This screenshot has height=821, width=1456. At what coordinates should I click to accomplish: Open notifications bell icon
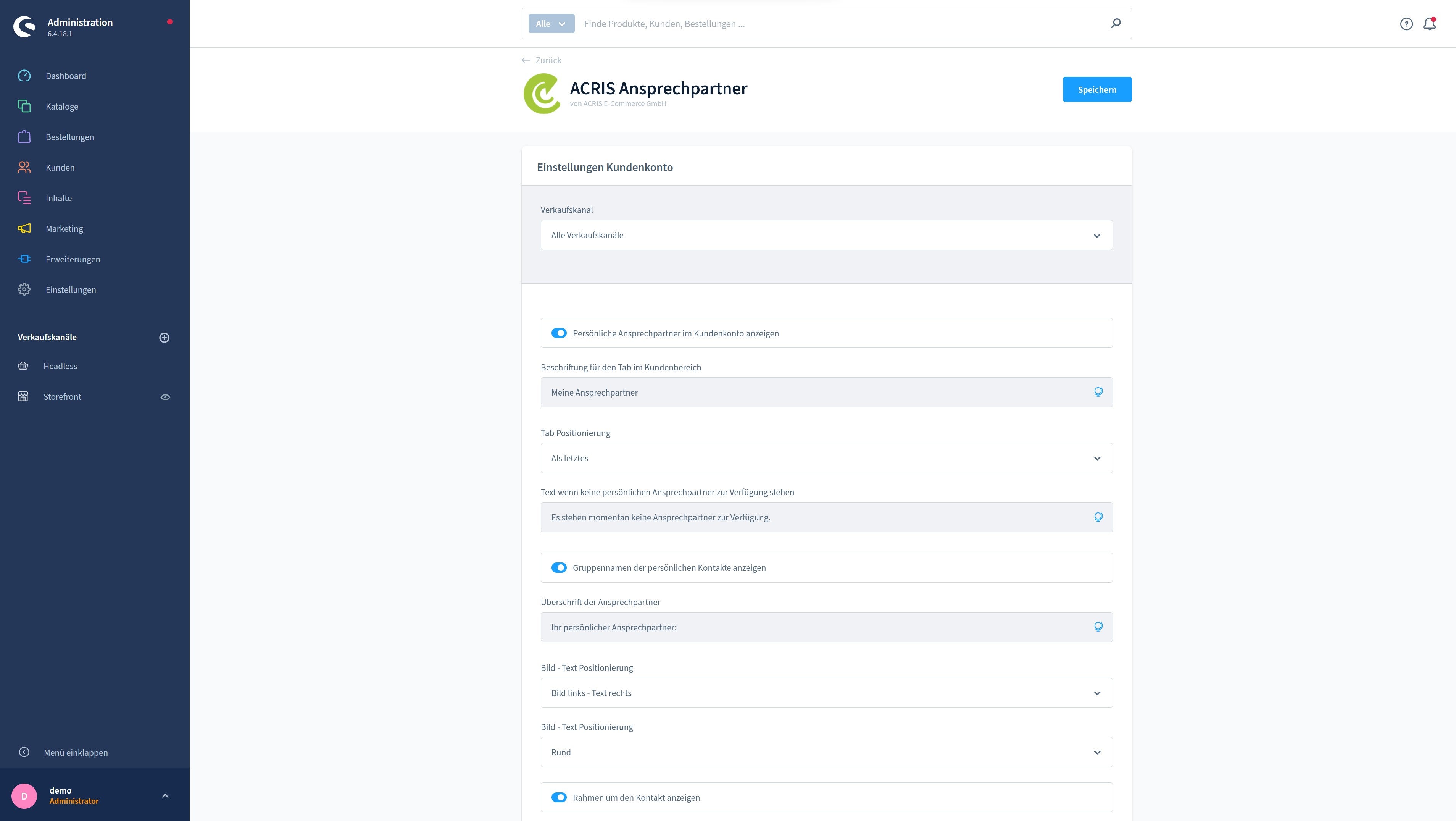(x=1429, y=24)
